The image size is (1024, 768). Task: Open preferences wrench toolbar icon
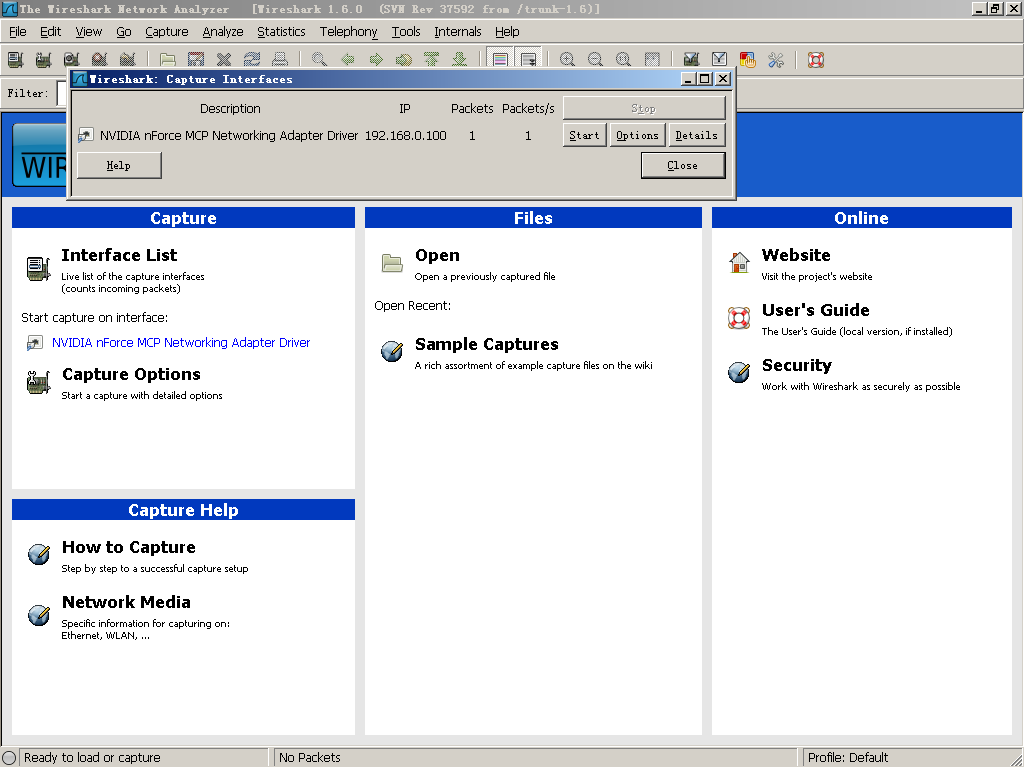(x=776, y=59)
